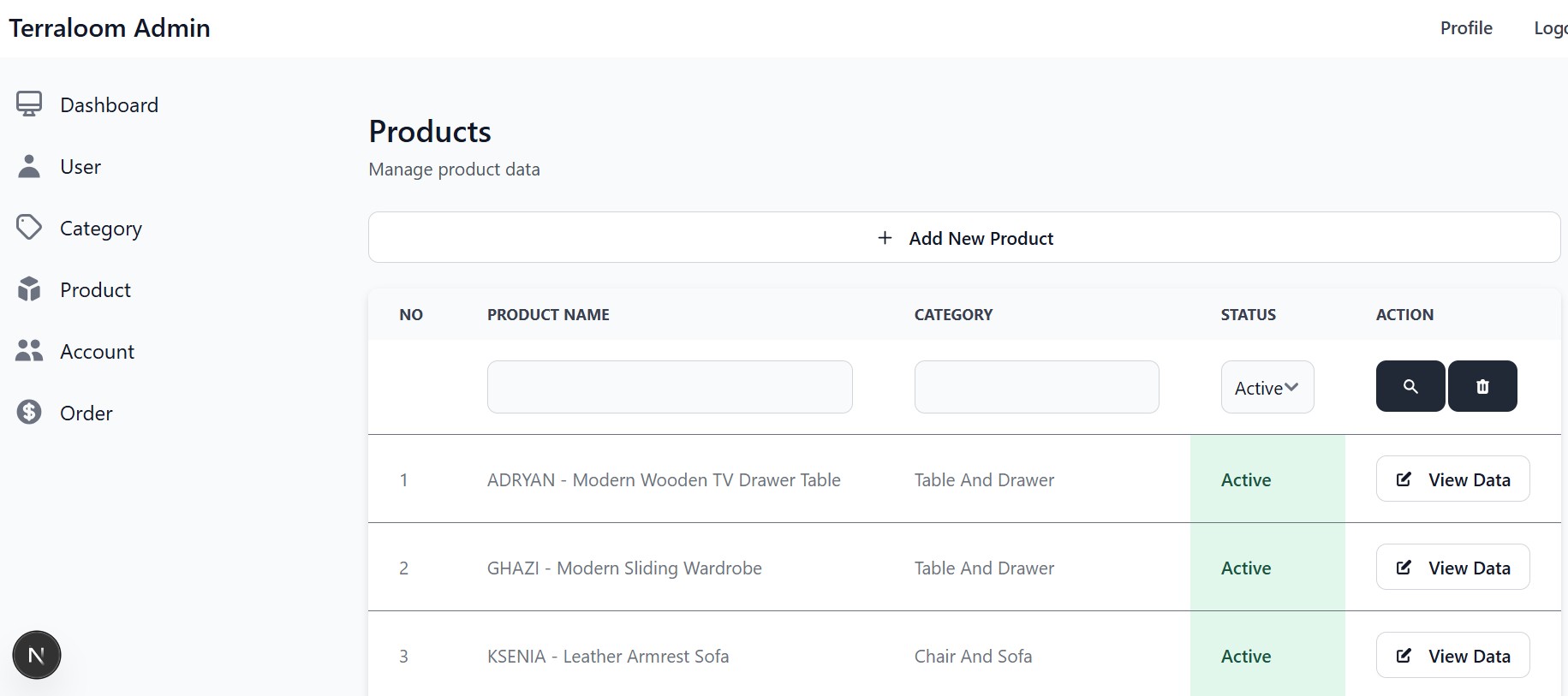Image resolution: width=1568 pixels, height=696 pixels.
Task: Click the plus icon on Add New Product
Action: [885, 238]
